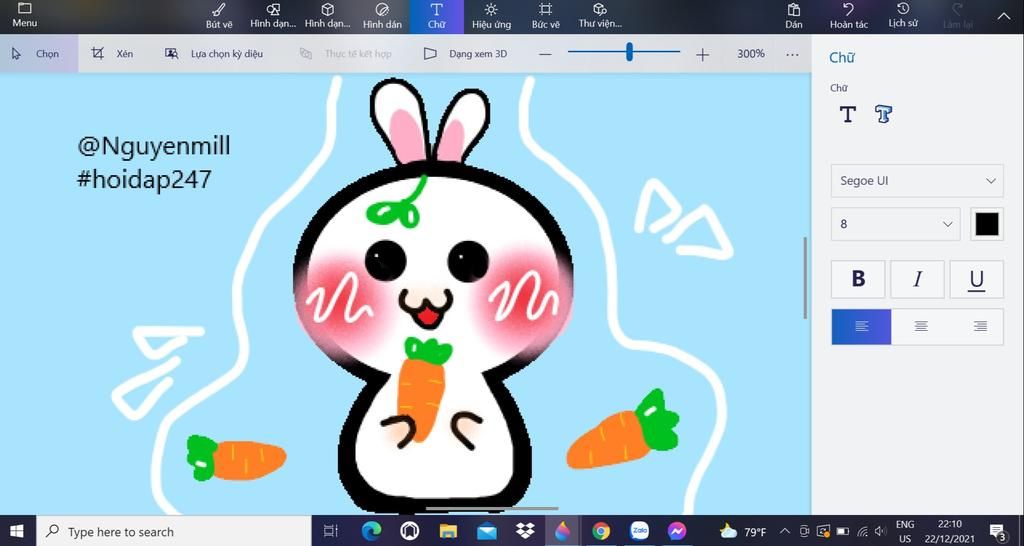Open the Mail app in taskbar

[x=487, y=531]
